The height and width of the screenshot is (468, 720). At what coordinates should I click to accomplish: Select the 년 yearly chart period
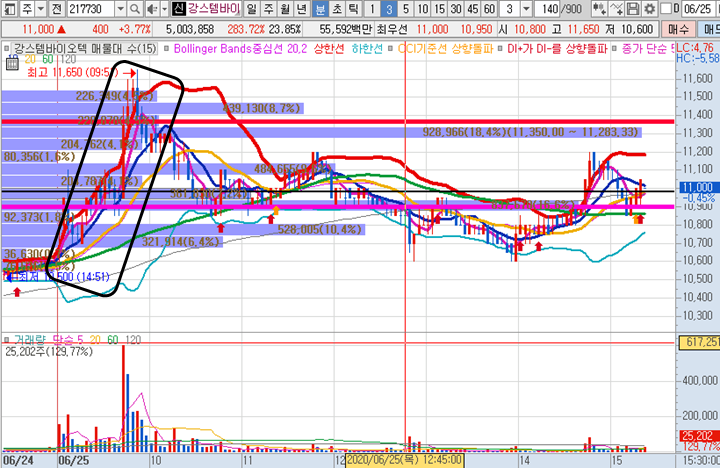pyautogui.click(x=301, y=9)
